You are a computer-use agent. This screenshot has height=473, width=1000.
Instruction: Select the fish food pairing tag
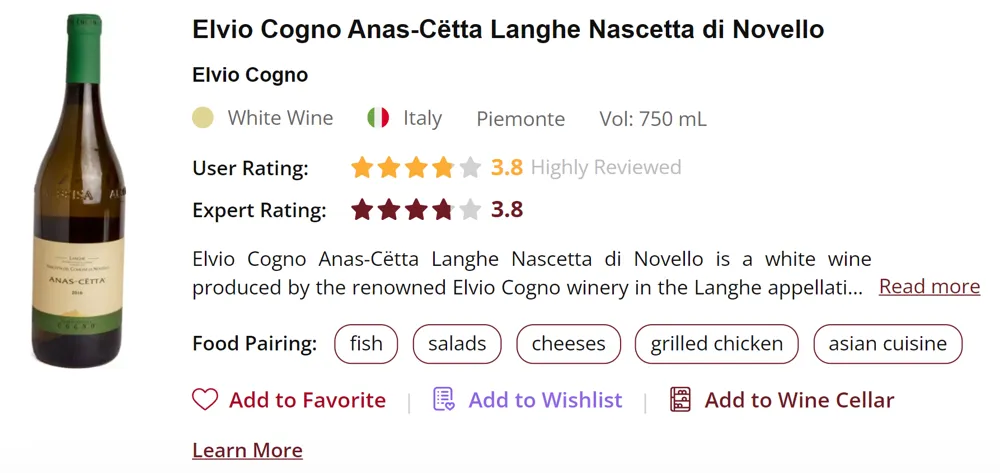click(x=366, y=344)
